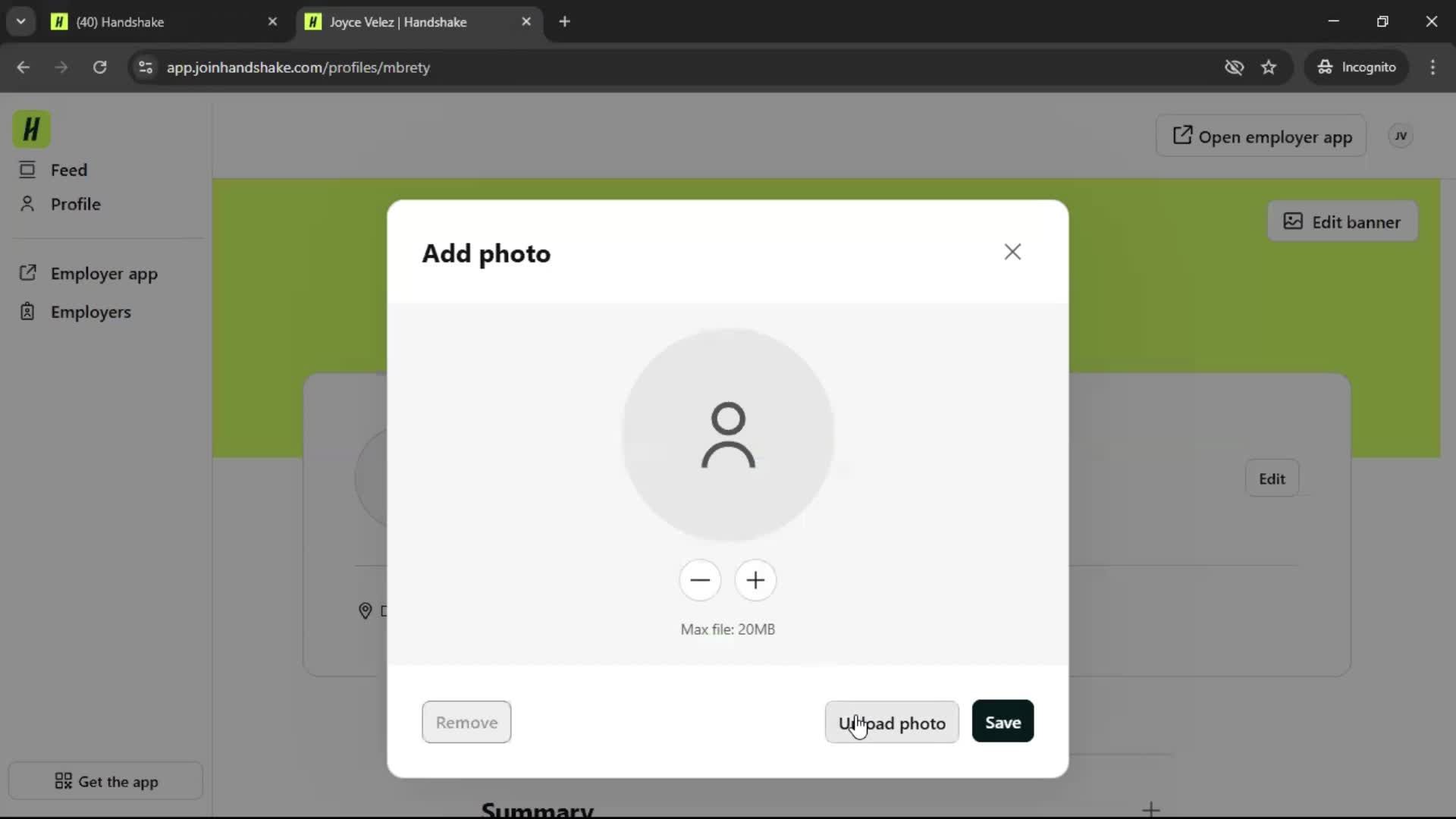Click the location pin icon

(365, 610)
